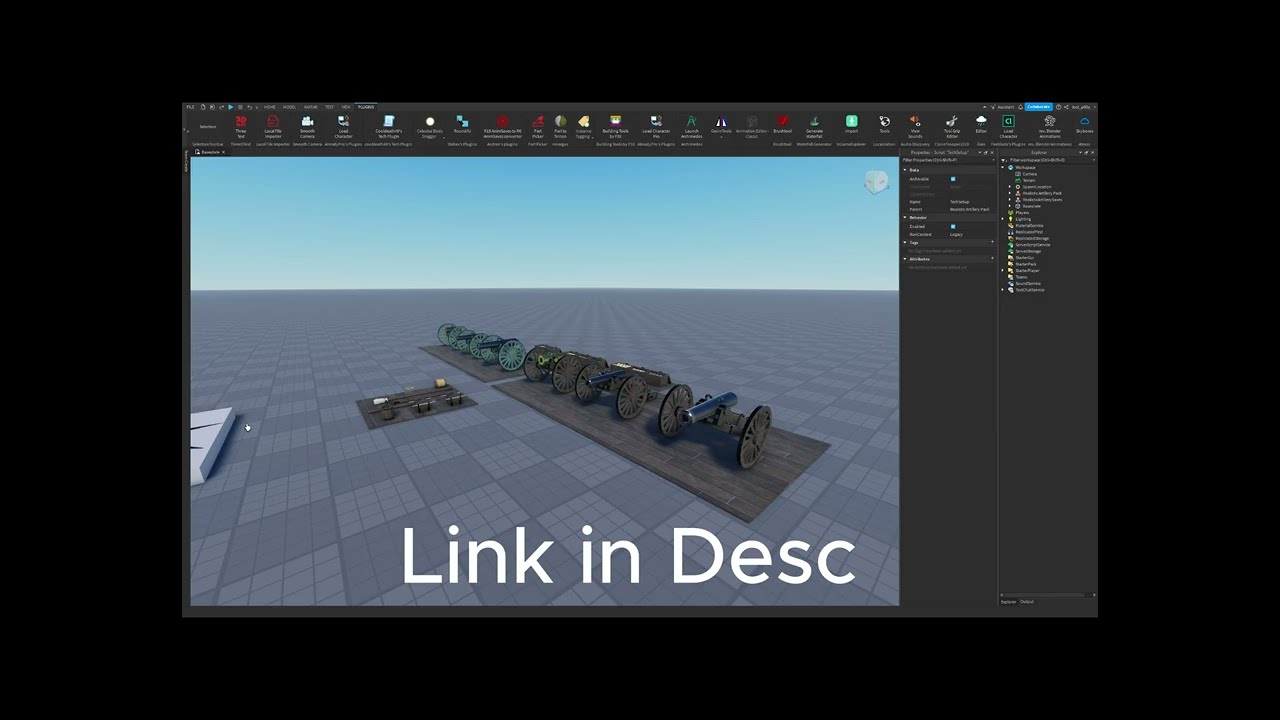Image resolution: width=1280 pixels, height=720 pixels.
Task: Click the Selection toolbox button
Action: tap(208, 126)
